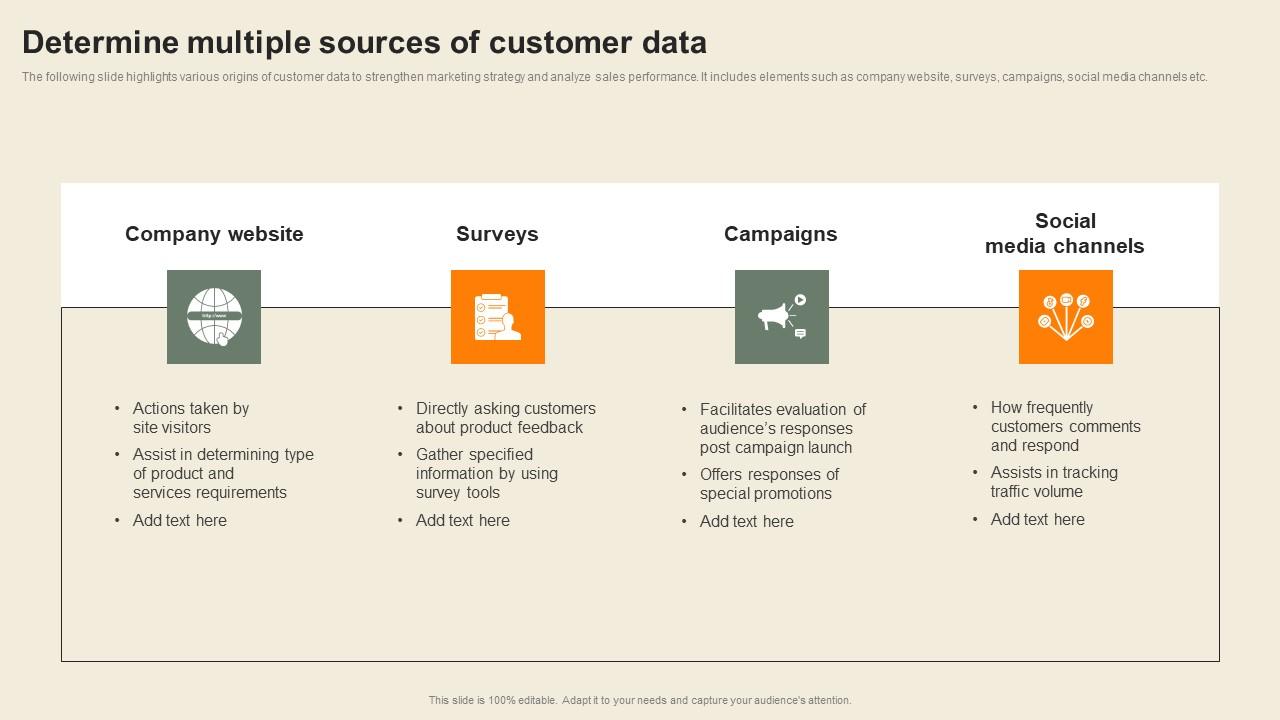Select 'Directly asking customers' bullet text
The height and width of the screenshot is (720, 1280).
[x=505, y=418]
